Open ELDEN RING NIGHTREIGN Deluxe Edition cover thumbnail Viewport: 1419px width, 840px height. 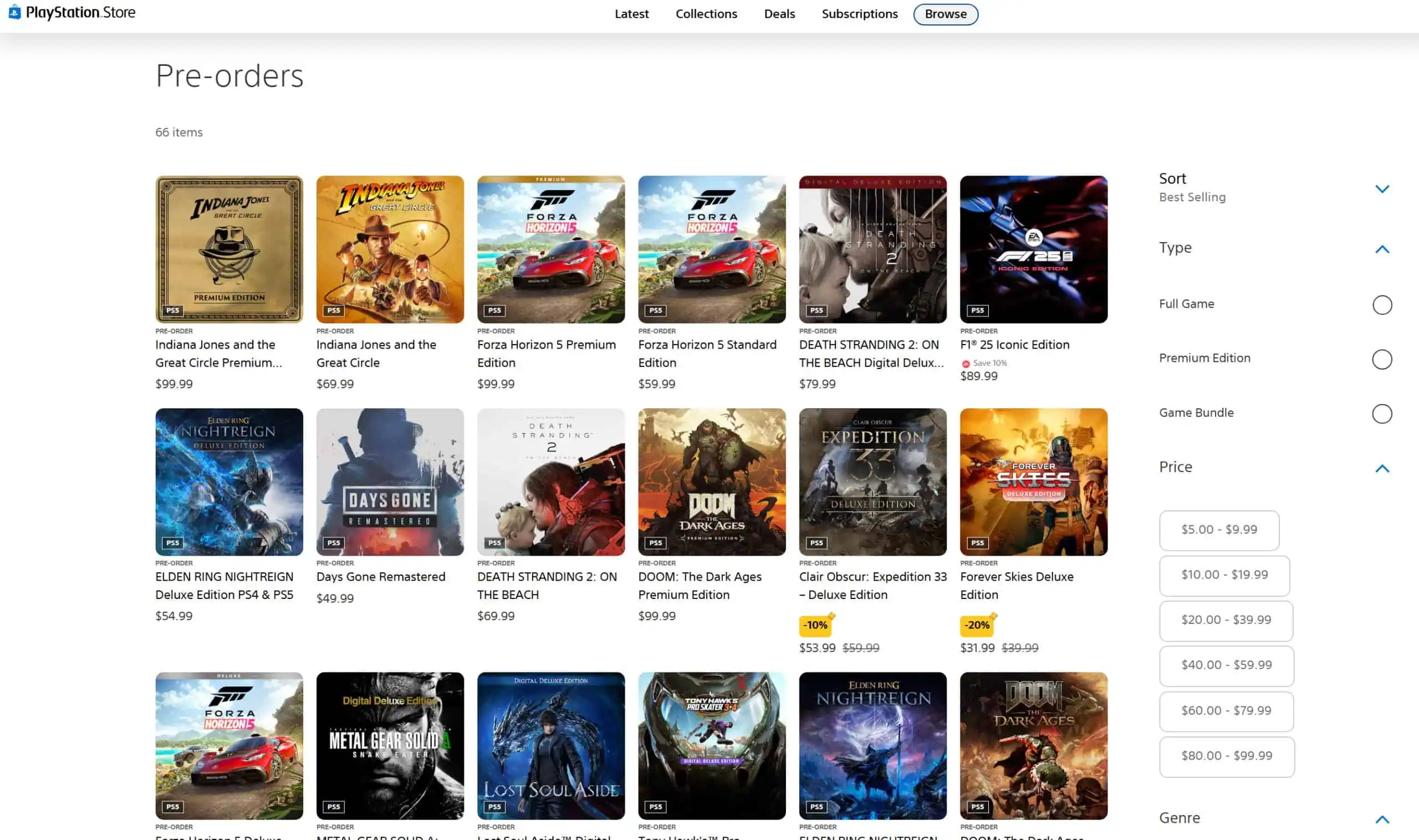tap(229, 482)
